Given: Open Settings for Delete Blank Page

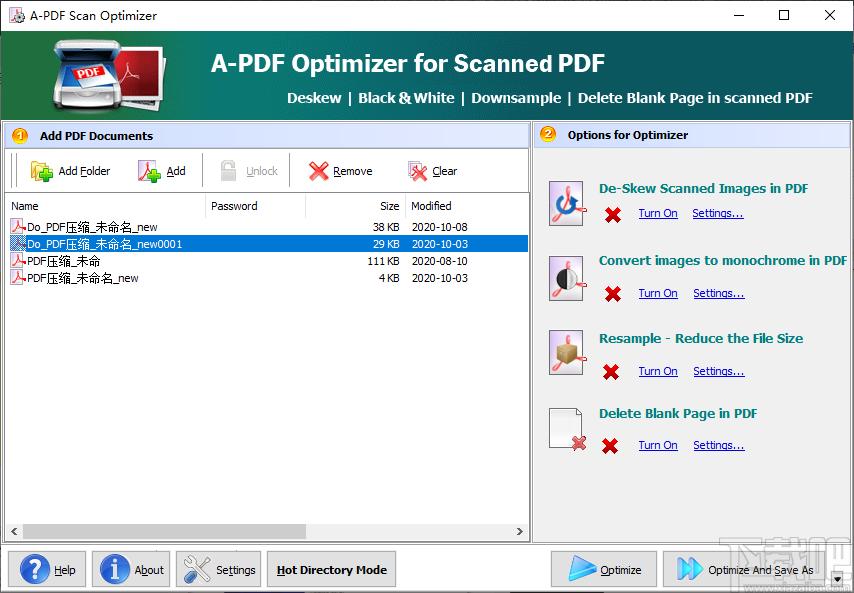Looking at the screenshot, I should coord(719,445).
